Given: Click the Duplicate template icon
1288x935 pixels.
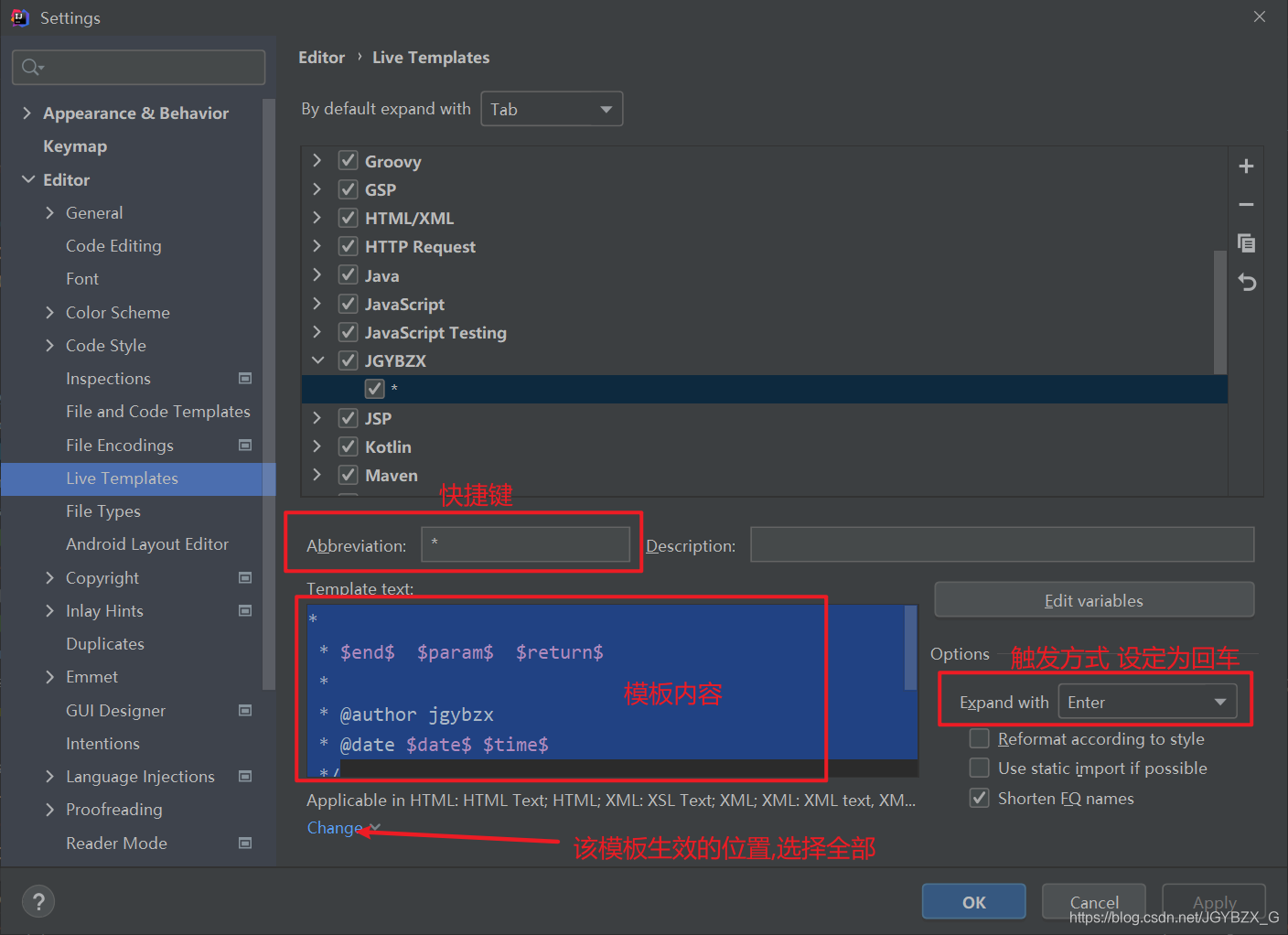Looking at the screenshot, I should coord(1246,243).
